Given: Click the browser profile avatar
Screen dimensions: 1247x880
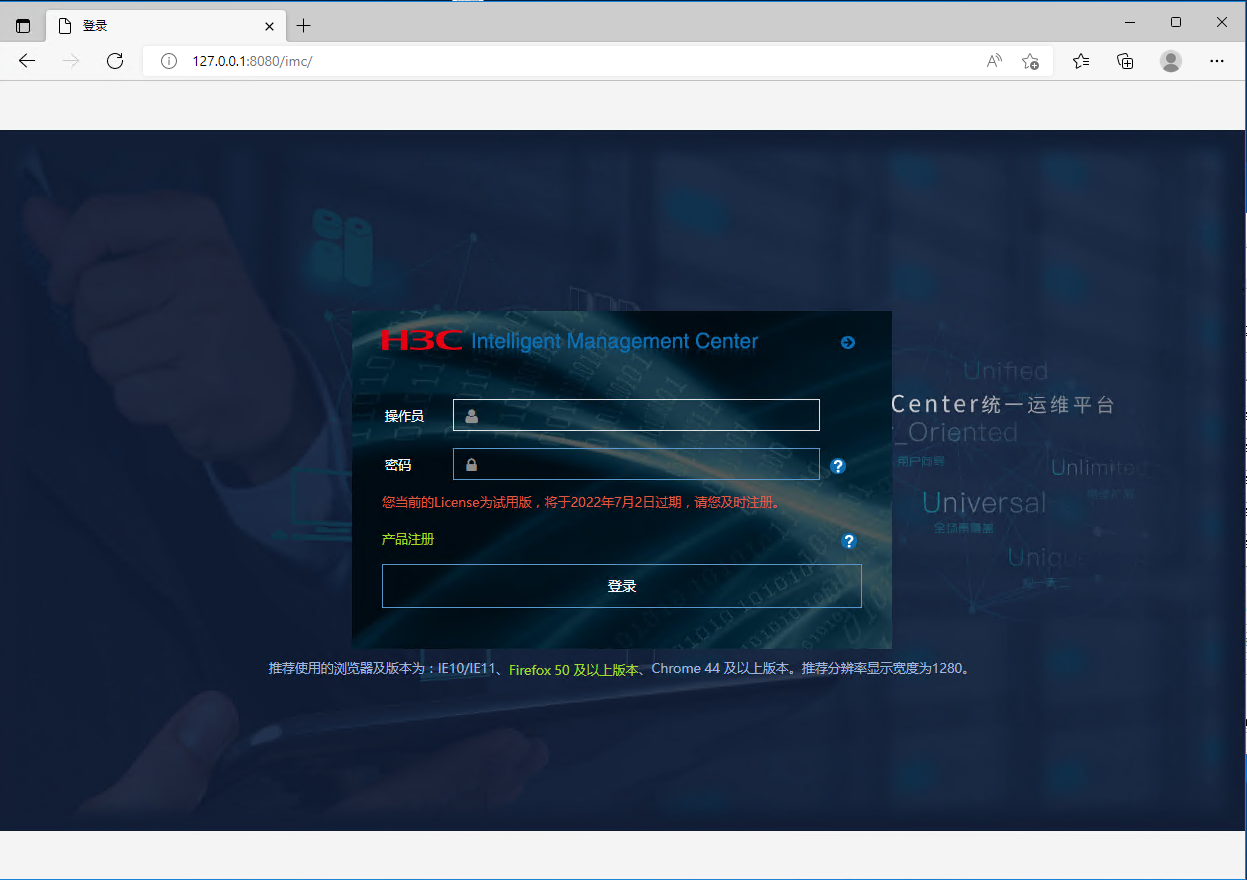Looking at the screenshot, I should (x=1171, y=61).
